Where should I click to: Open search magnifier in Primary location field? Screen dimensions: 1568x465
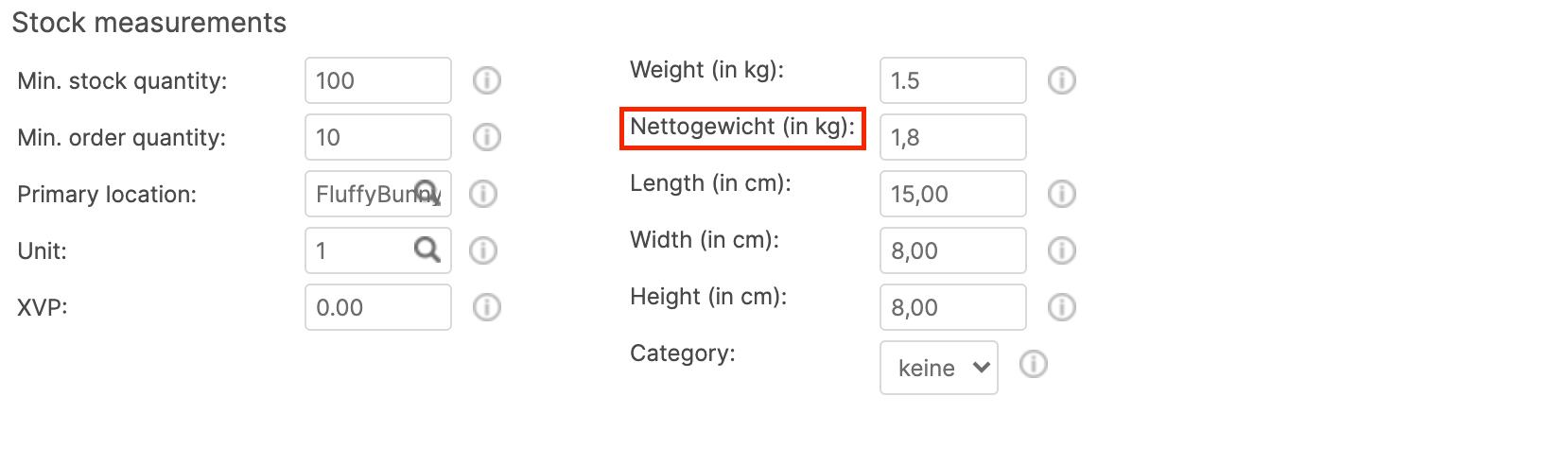tap(427, 193)
